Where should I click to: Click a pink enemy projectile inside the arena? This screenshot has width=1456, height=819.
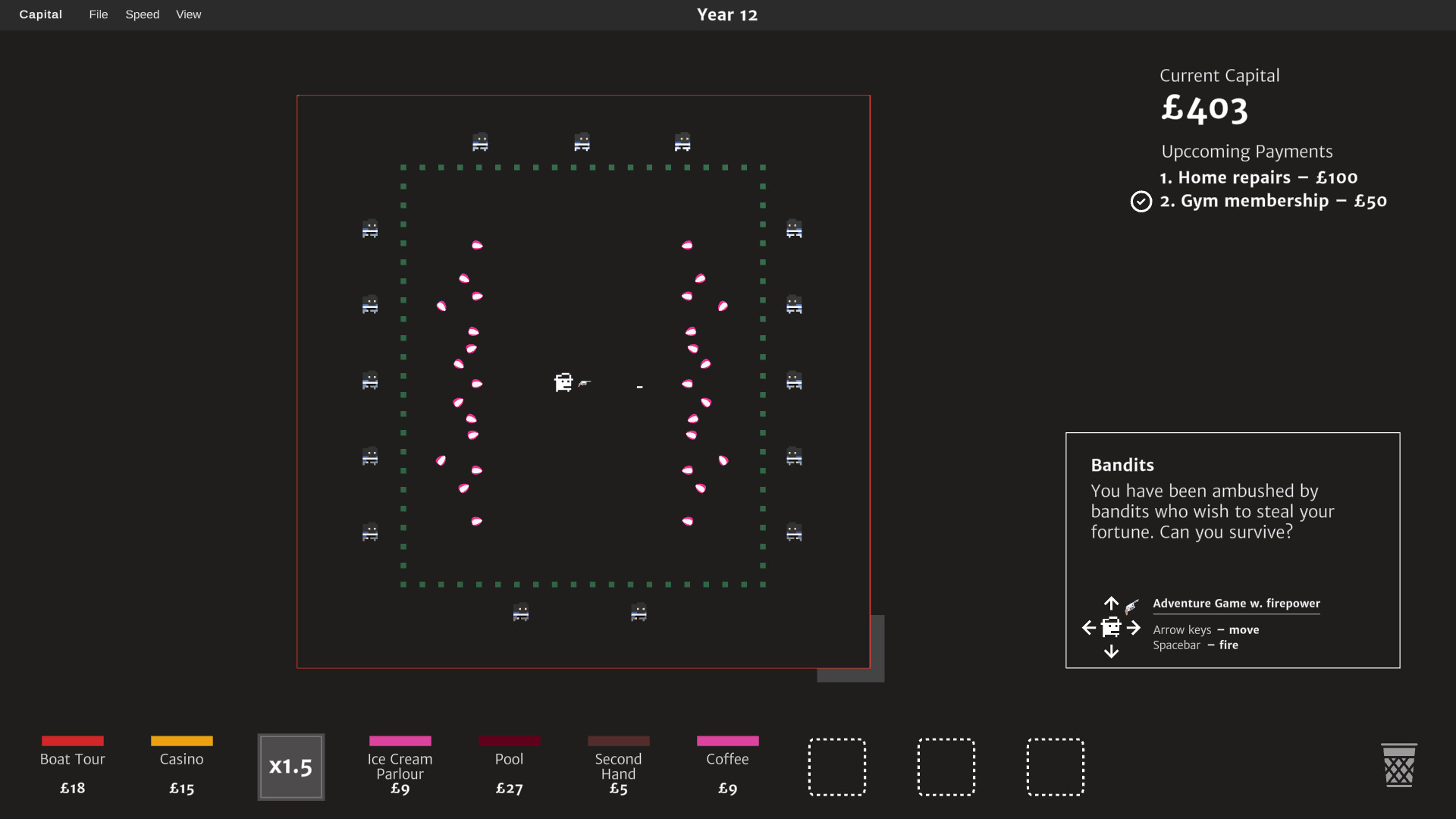(477, 244)
